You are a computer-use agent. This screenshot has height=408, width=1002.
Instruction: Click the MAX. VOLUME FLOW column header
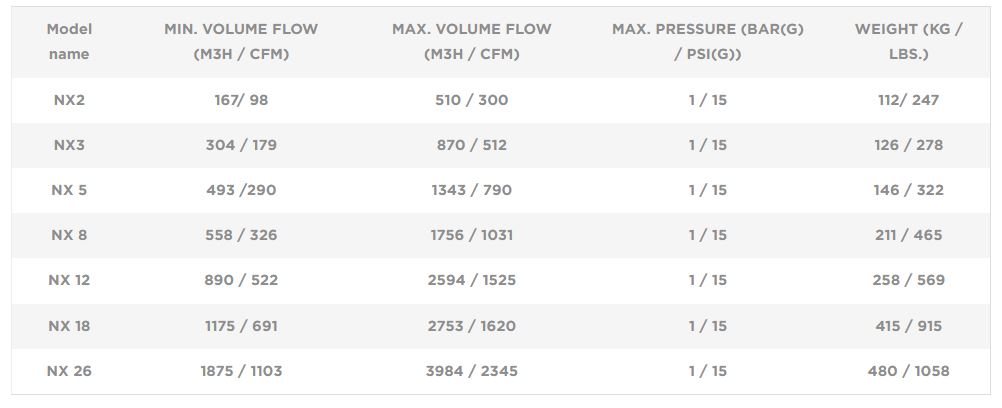tap(472, 42)
